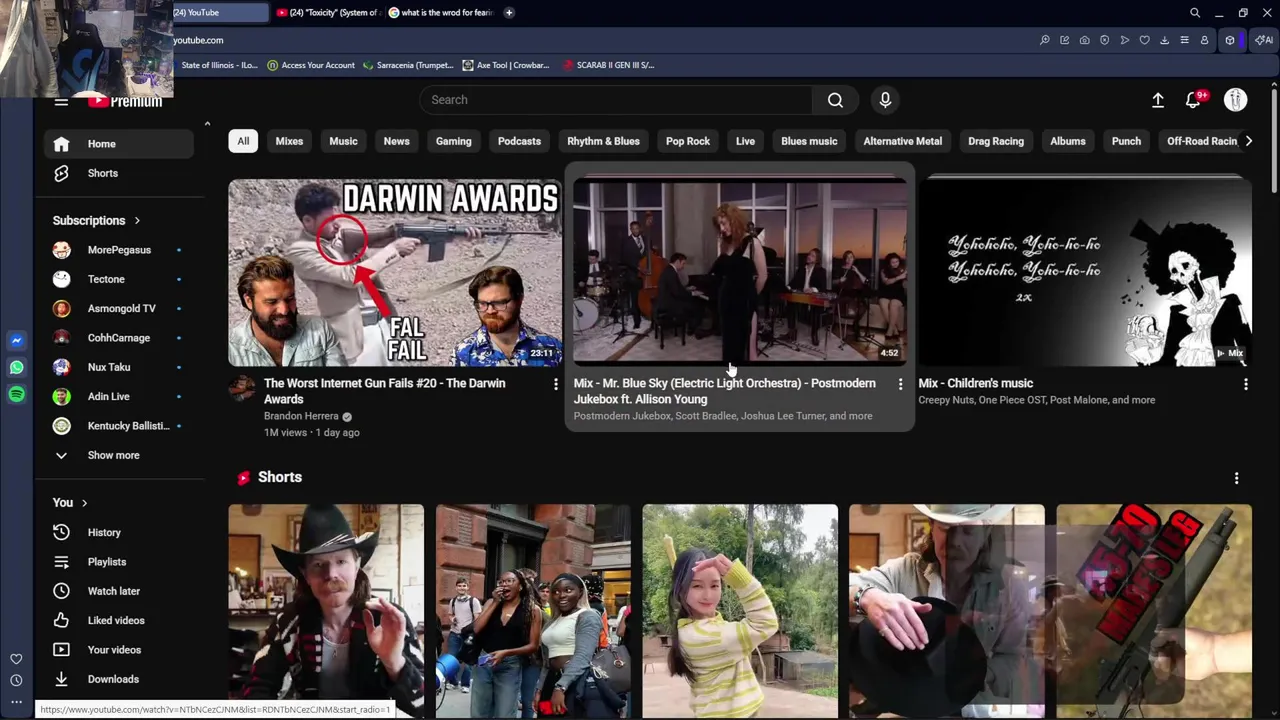Open the Downloads sidebar item
Screen dimensions: 1280x720
click(119, 679)
